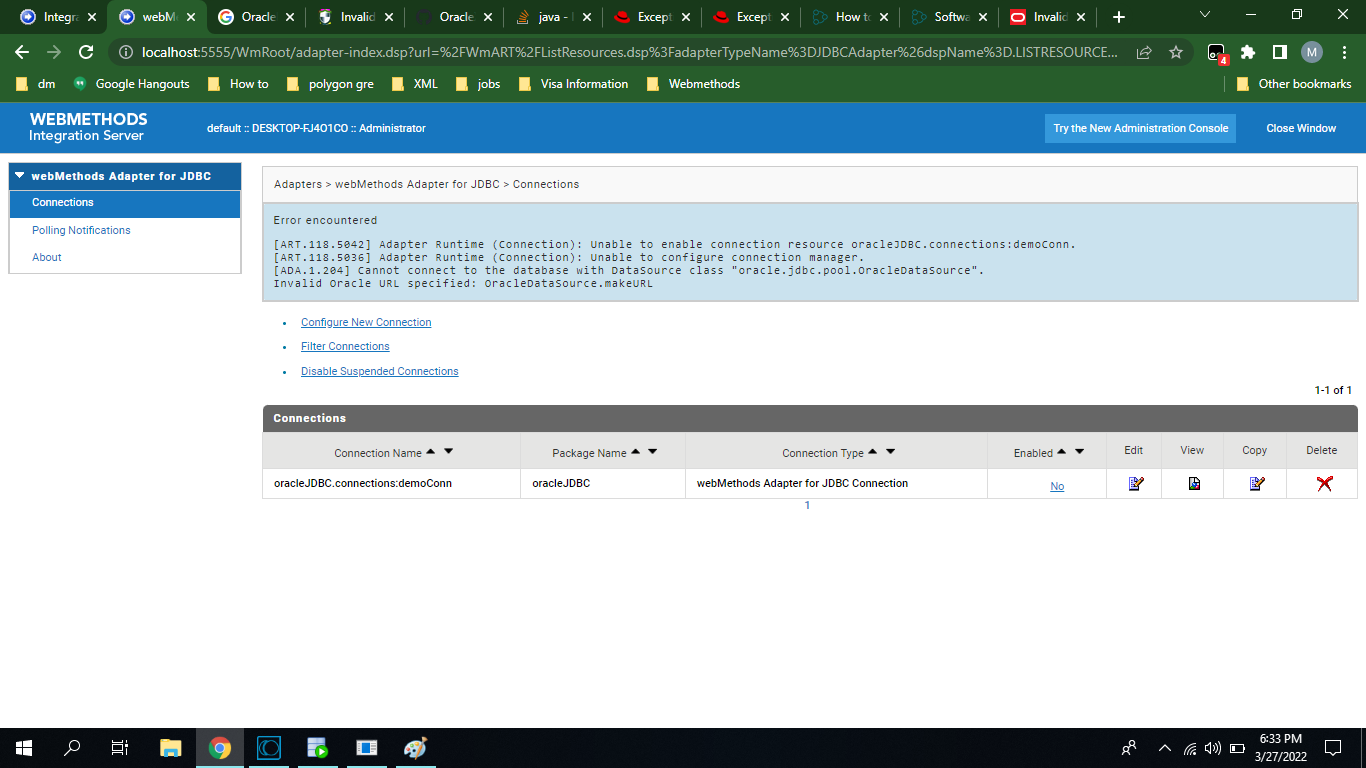Switch to the java Stack Overflow tab
The width and height of the screenshot is (1366, 768).
tap(551, 17)
